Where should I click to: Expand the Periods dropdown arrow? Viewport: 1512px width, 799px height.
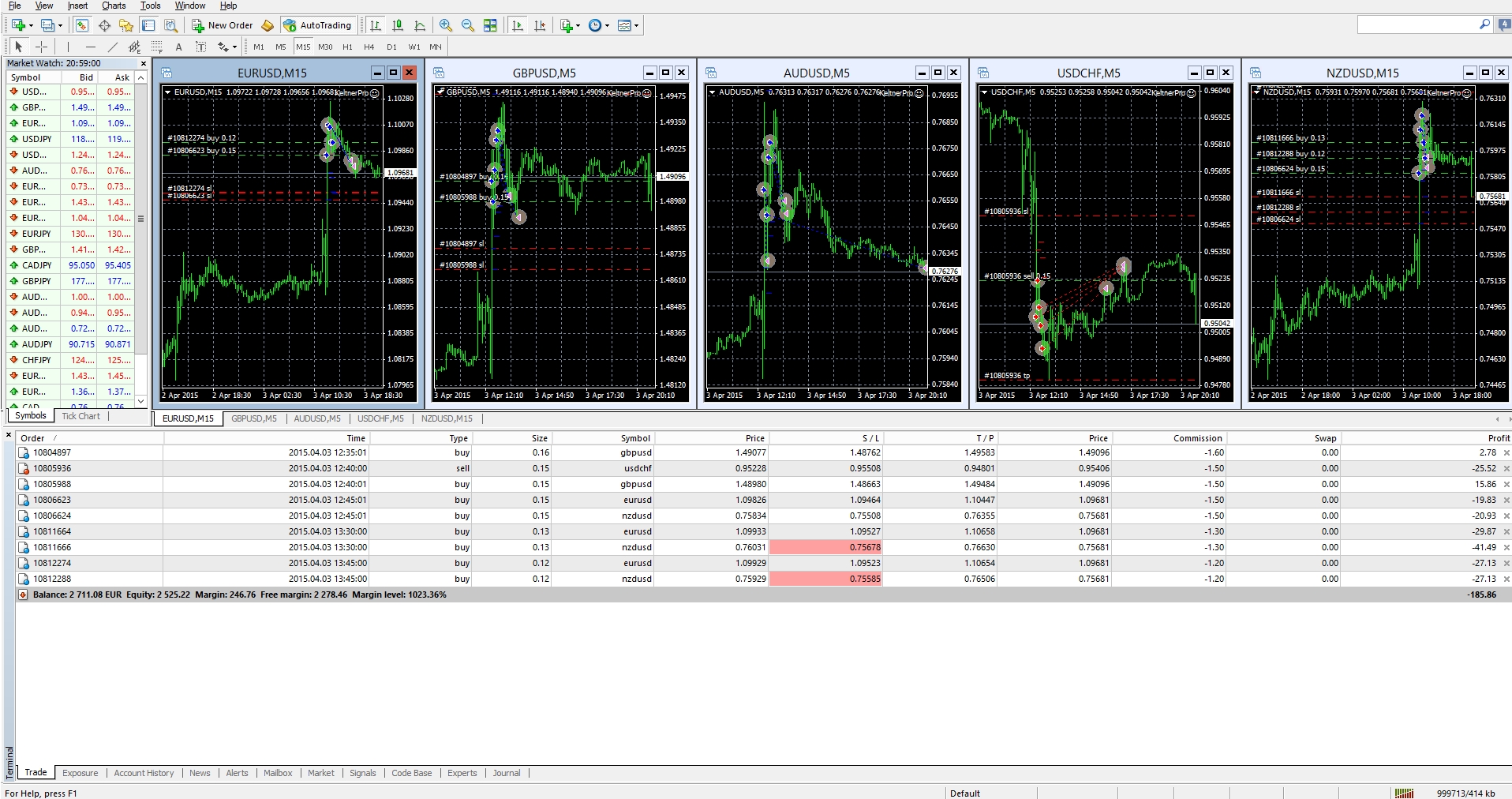coord(608,25)
